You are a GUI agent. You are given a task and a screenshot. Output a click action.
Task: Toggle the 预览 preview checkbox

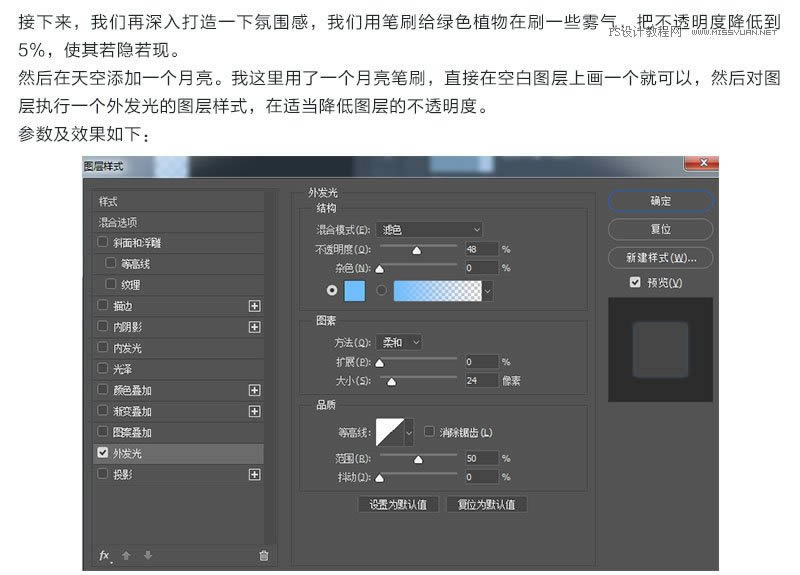(x=635, y=283)
